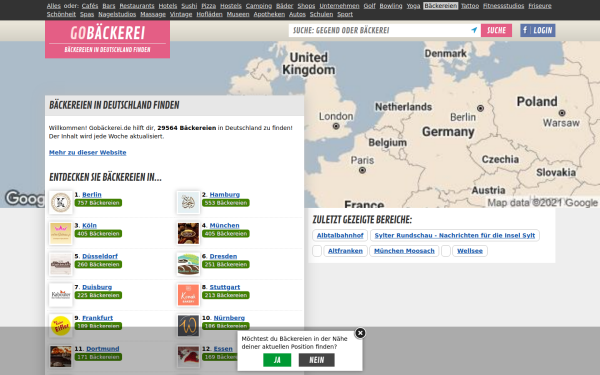
Task: Open the Restaurants category link
Action: (137, 6)
